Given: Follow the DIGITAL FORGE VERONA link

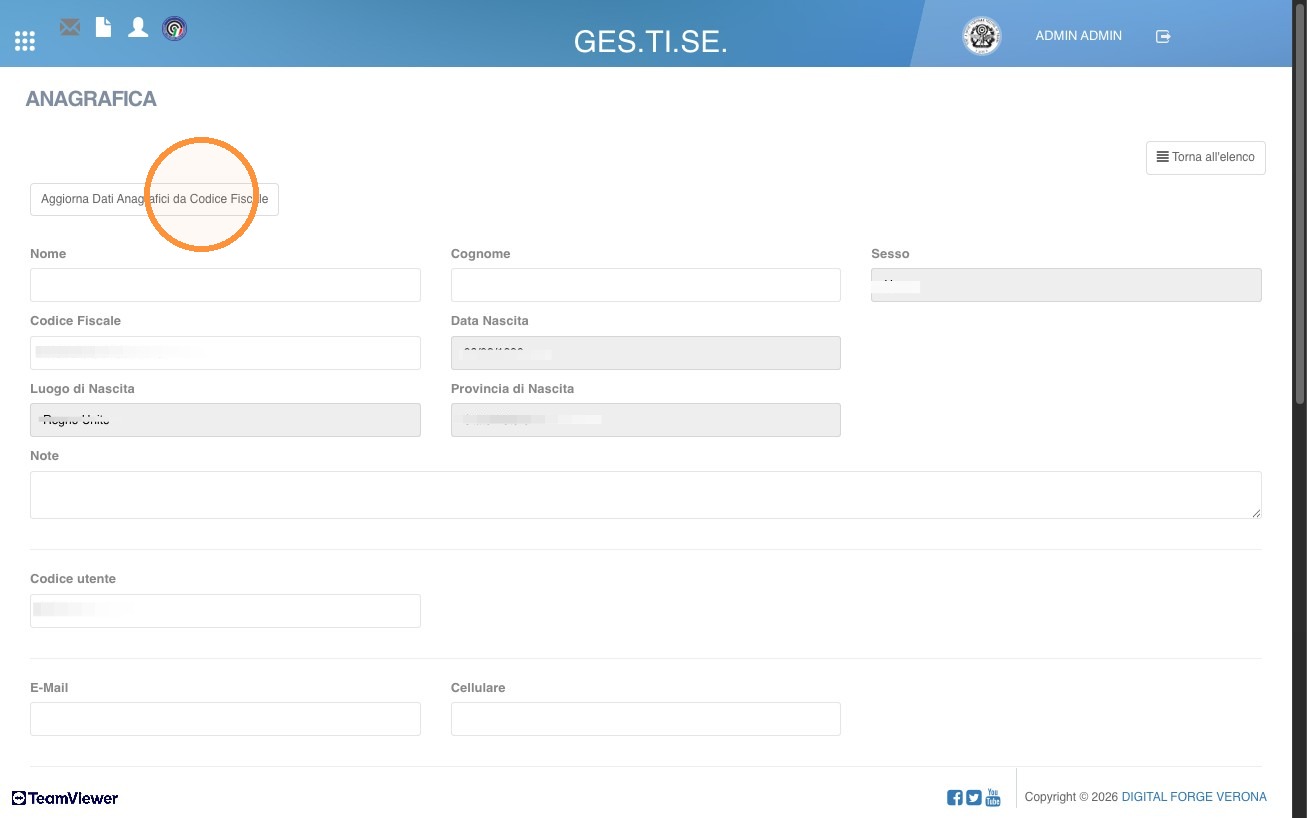Looking at the screenshot, I should pyautogui.click(x=1194, y=797).
